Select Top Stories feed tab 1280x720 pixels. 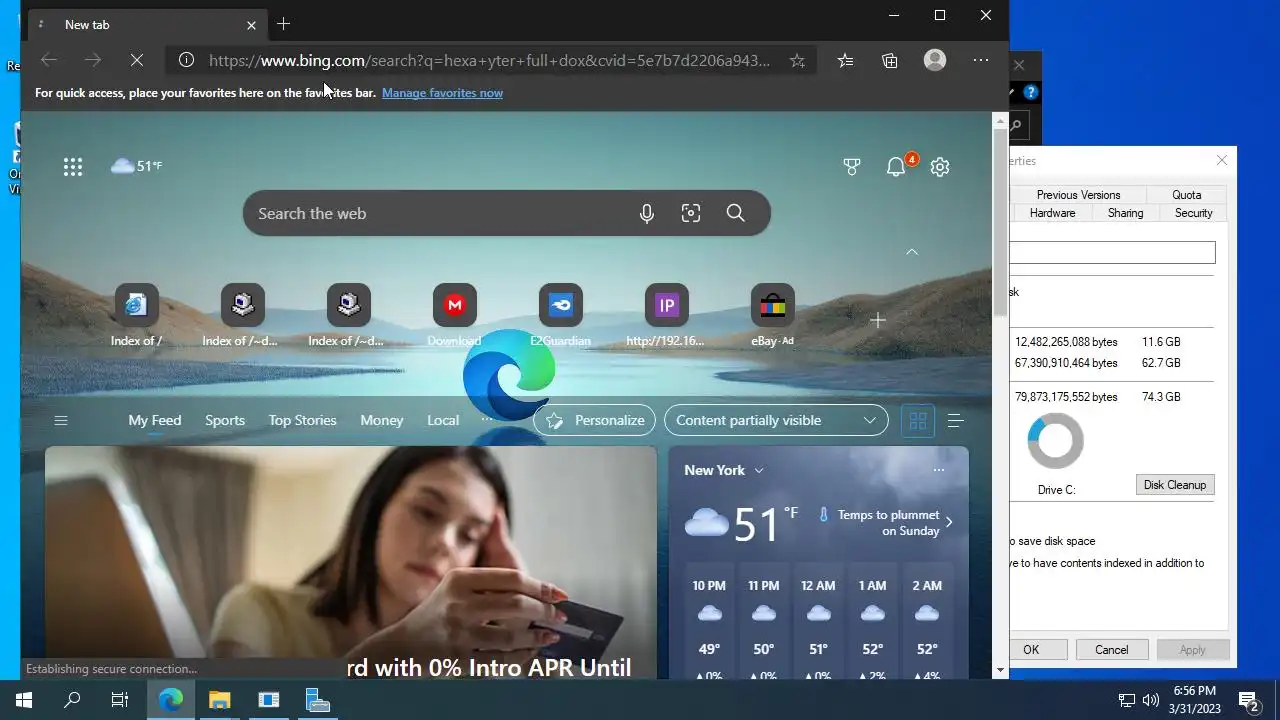[x=302, y=420]
